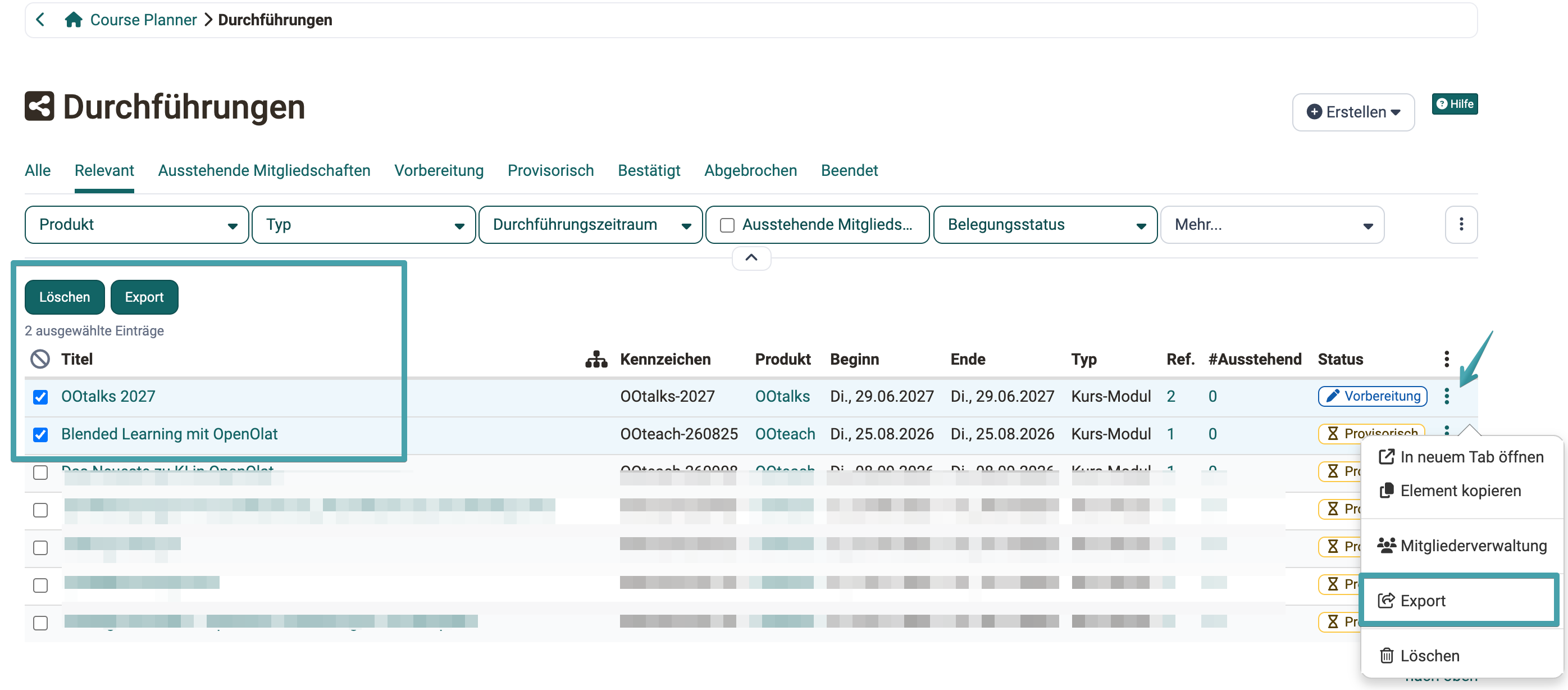Switch to the Abgebrochen tab
Screen dimensions: 1568x690
(x=750, y=170)
